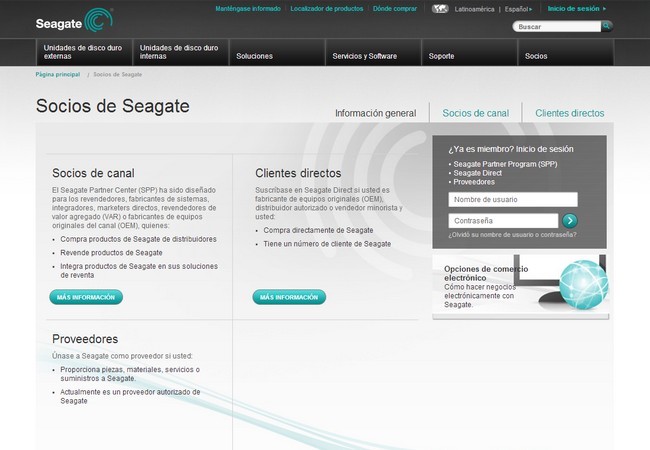Click 'Únase a Seagate como proveedor' text
The width and height of the screenshot is (650, 450).
tap(122, 356)
